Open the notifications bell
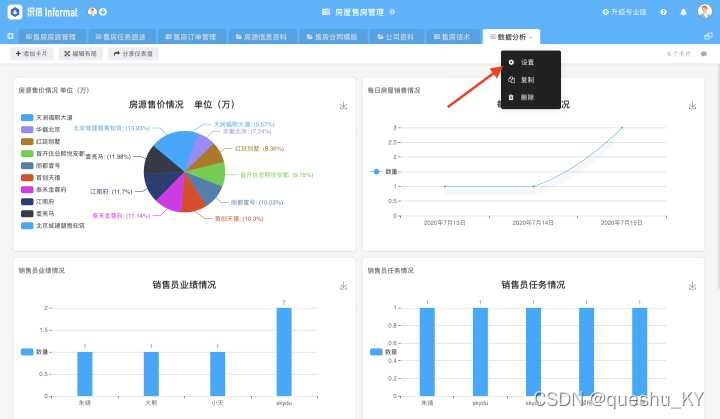Viewport: 720px width, 419px height. coord(683,12)
